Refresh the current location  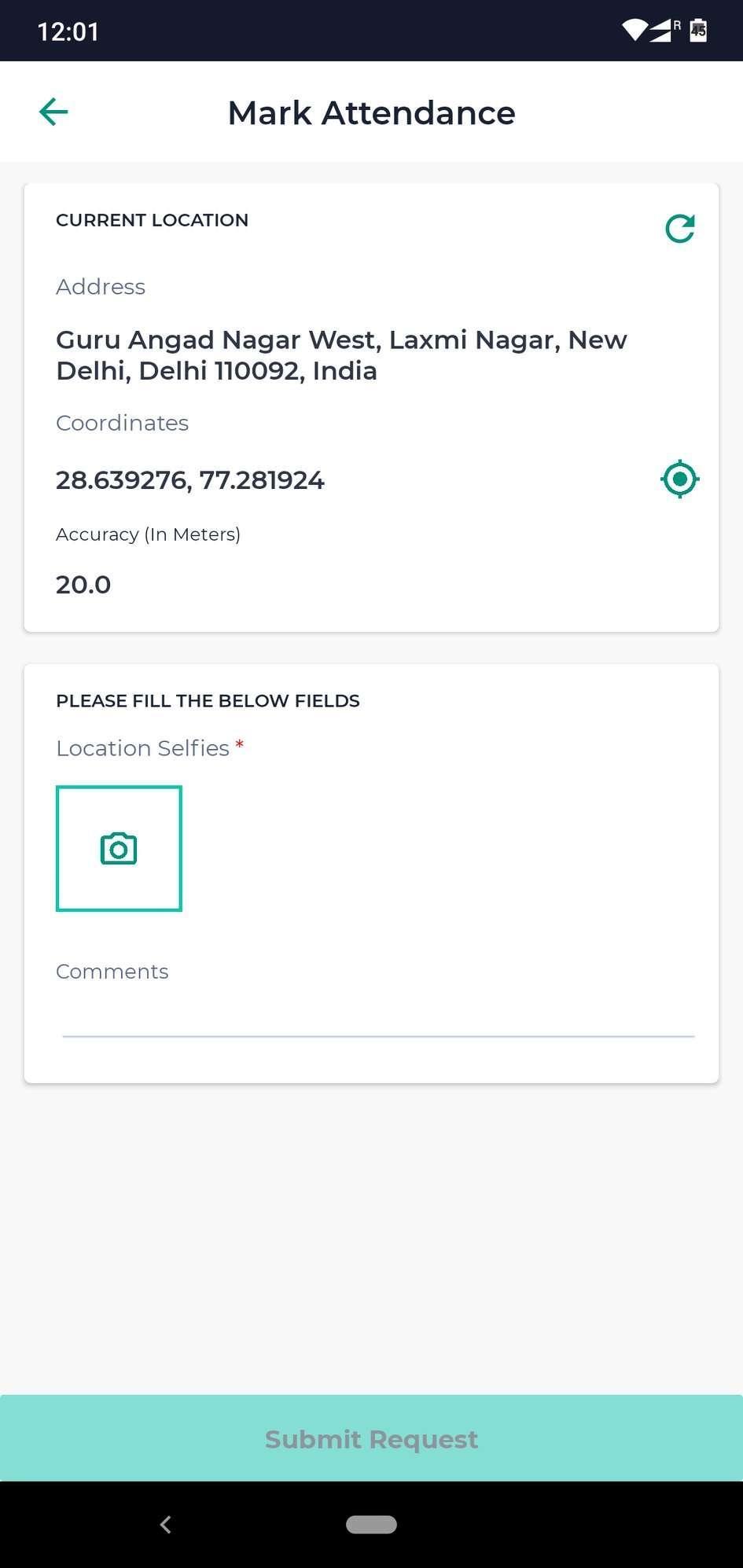(680, 229)
